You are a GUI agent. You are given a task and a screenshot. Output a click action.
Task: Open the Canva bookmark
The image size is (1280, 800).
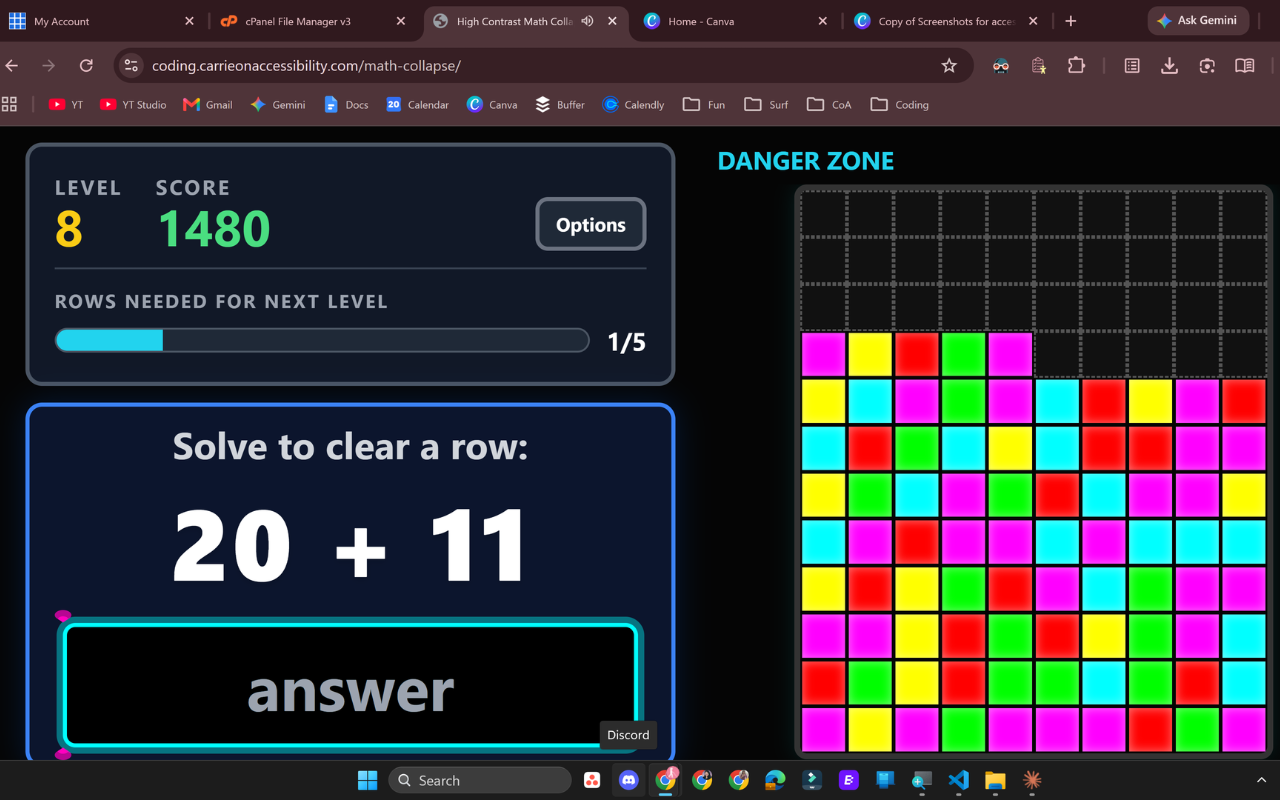point(492,104)
